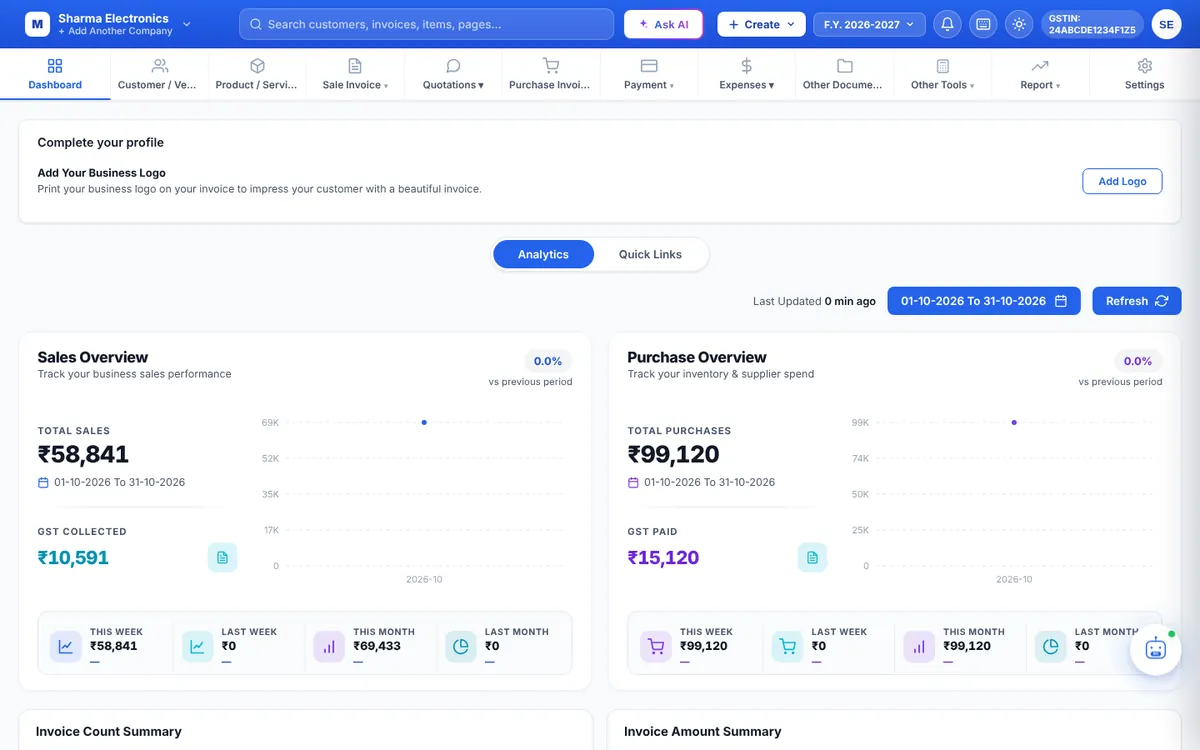Open the Other Documents tab
Viewport: 1200px width, 750px height.
tap(844, 74)
